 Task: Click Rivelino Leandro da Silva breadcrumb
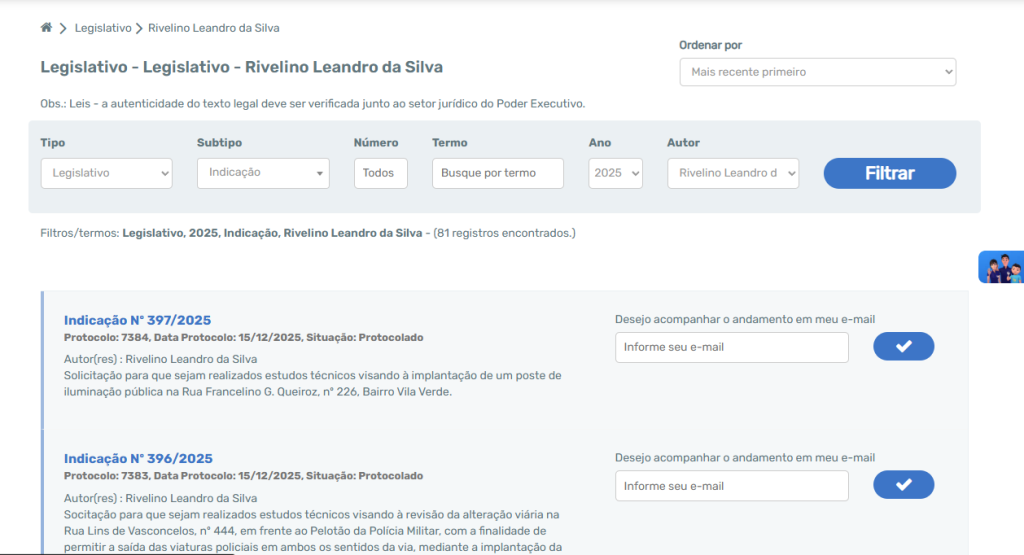coord(214,28)
